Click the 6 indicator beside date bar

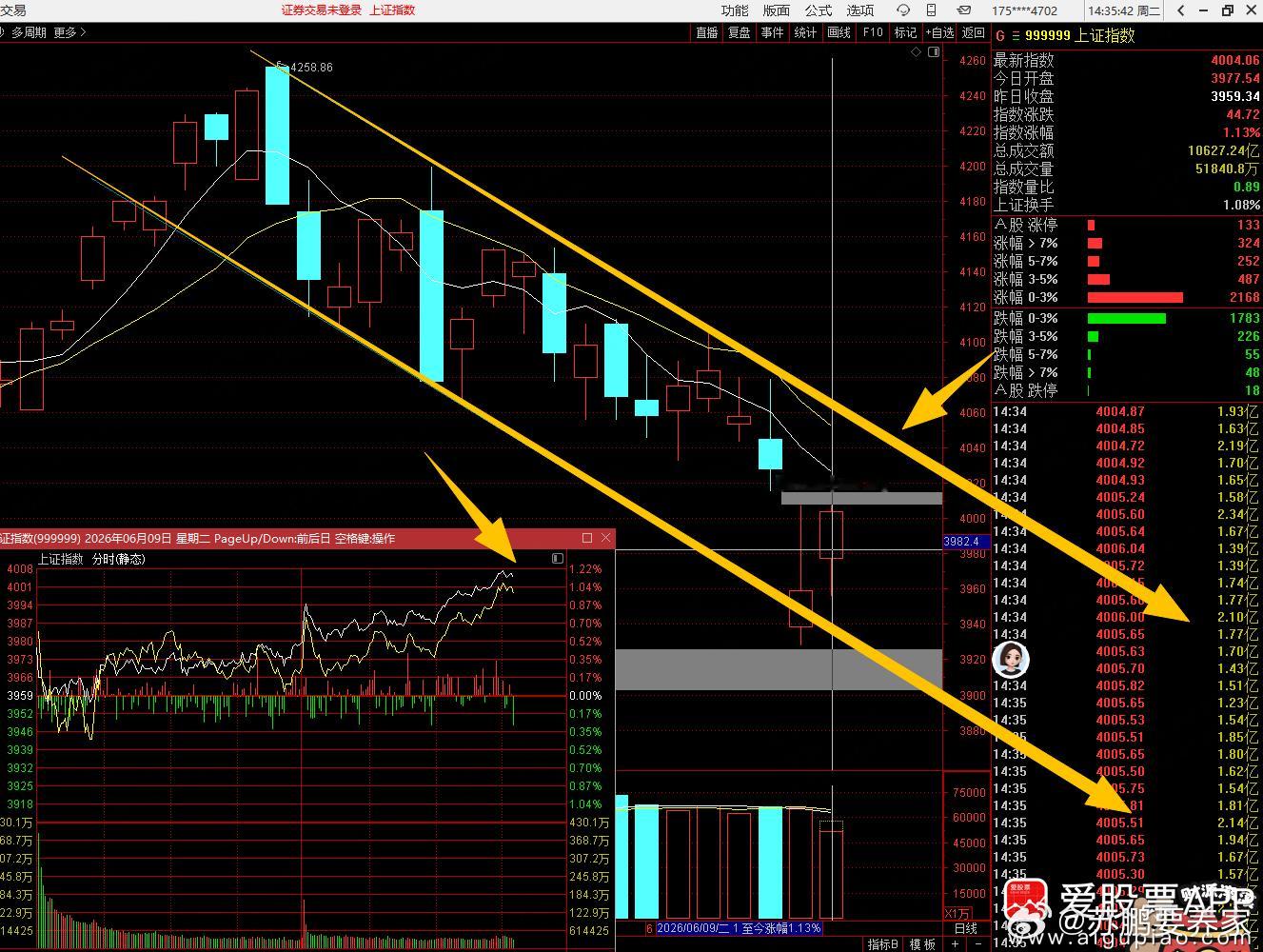point(649,928)
